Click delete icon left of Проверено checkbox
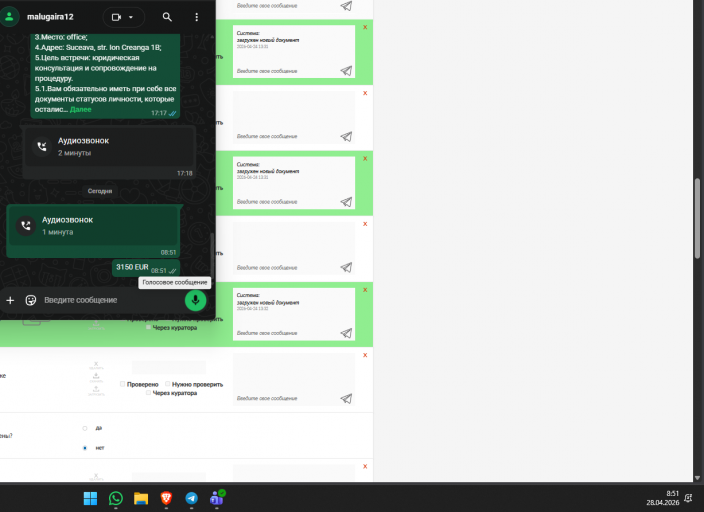704x512 pixels. point(96,365)
